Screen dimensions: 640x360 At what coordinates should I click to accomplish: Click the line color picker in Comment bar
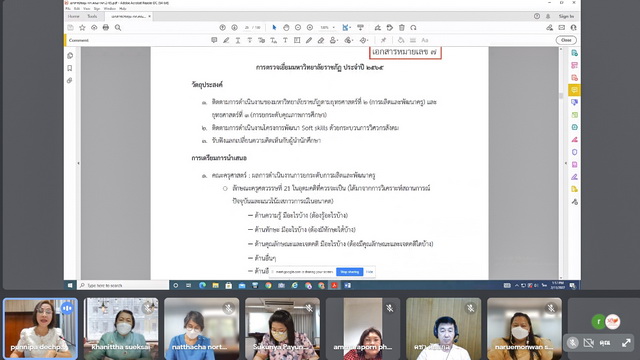[x=401, y=40]
